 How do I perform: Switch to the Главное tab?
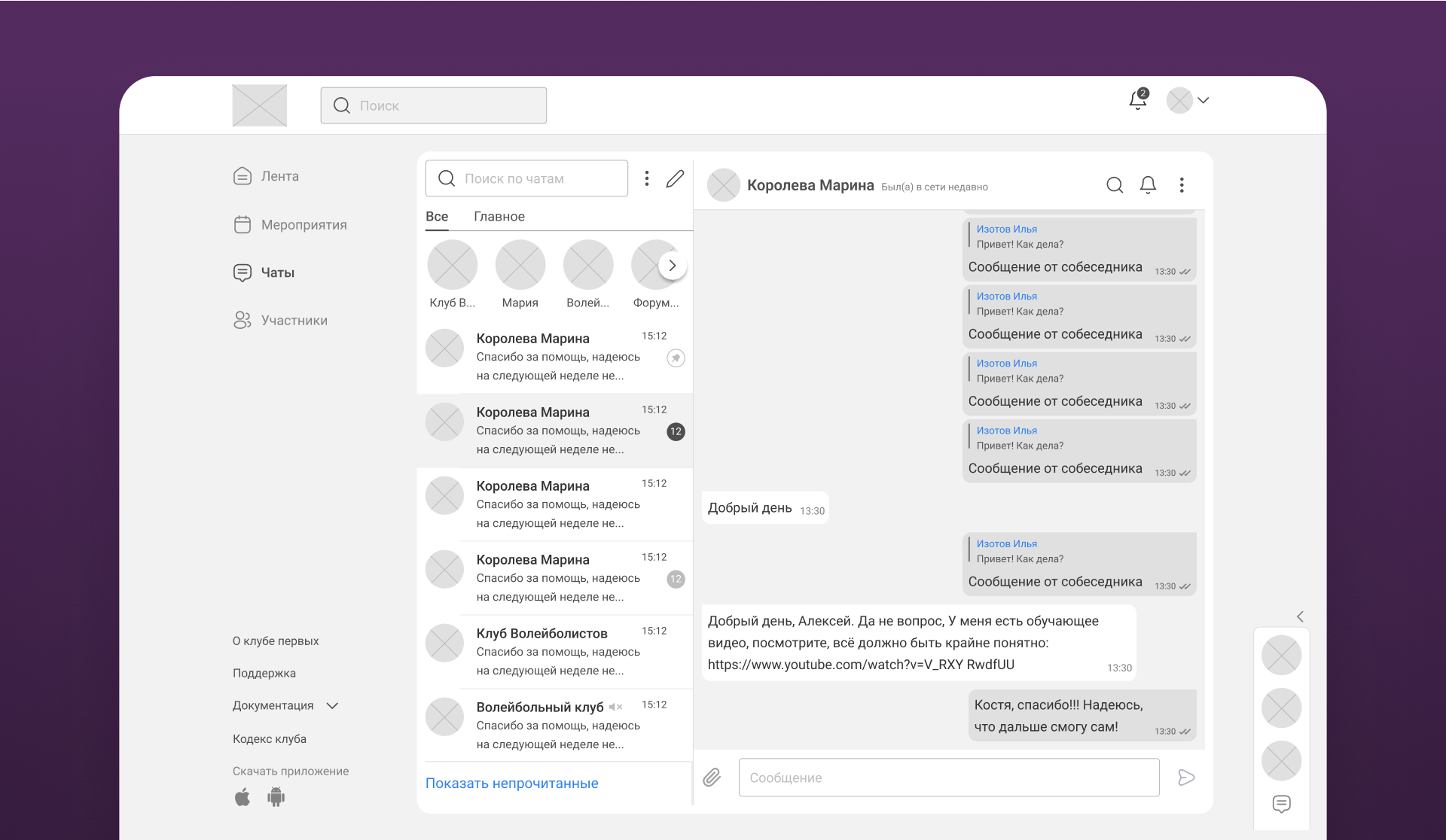pos(499,217)
